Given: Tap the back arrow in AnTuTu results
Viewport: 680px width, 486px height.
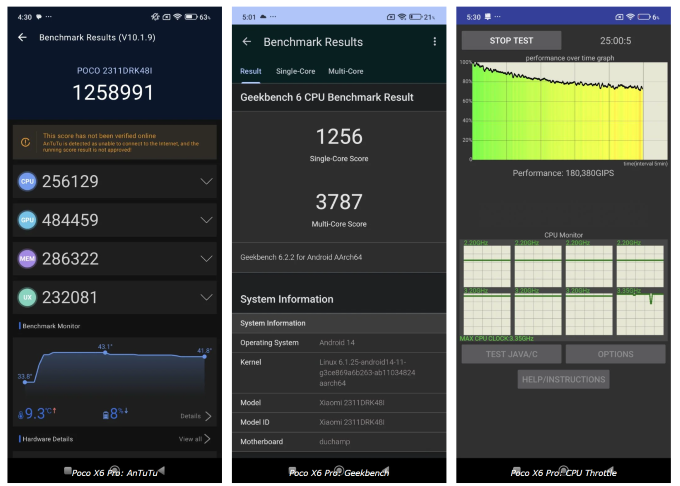Looking at the screenshot, I should 23,37.
